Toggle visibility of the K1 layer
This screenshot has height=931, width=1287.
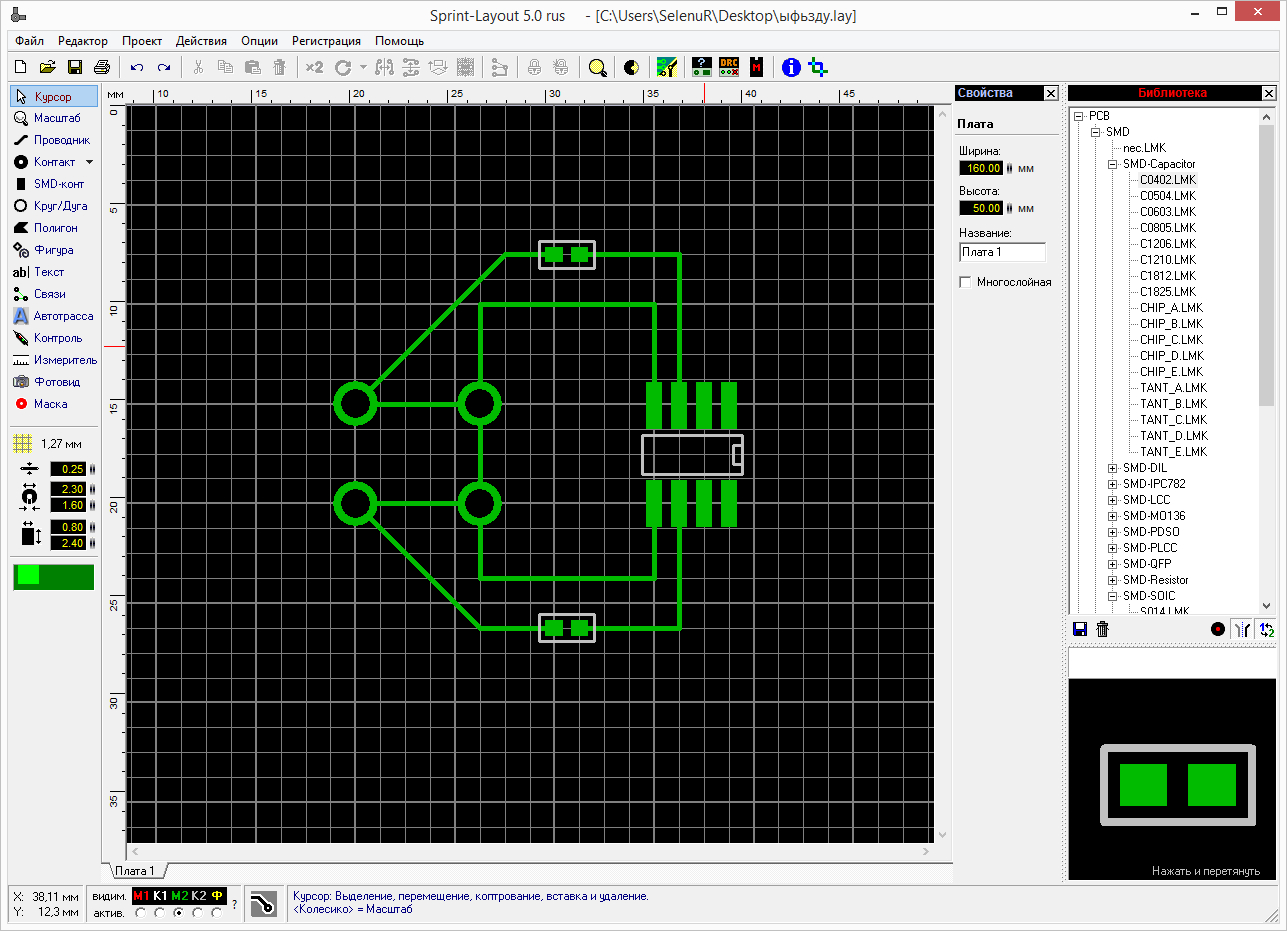point(160,895)
